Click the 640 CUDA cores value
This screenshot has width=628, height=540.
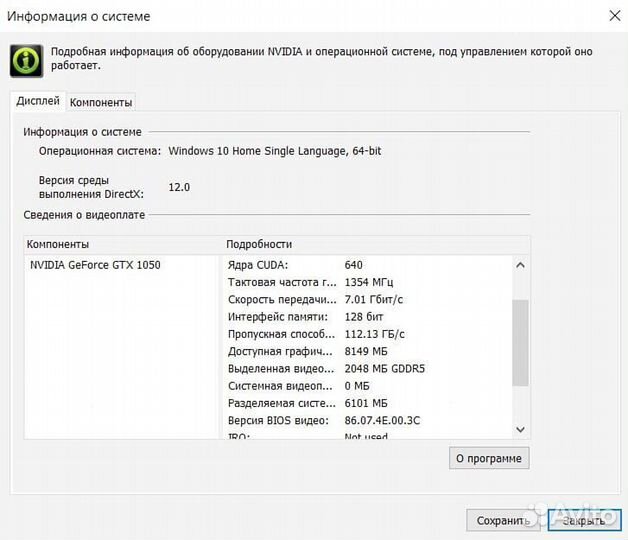tap(353, 265)
